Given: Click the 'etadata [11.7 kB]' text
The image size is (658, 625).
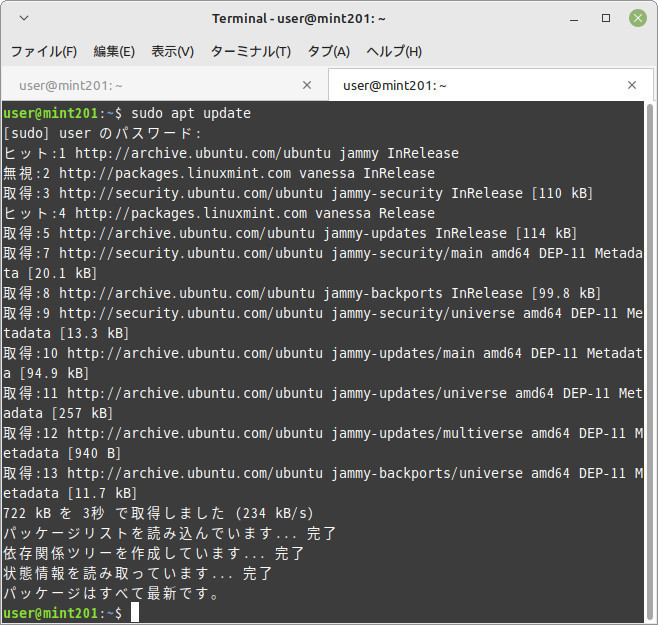Looking at the screenshot, I should point(70,494).
